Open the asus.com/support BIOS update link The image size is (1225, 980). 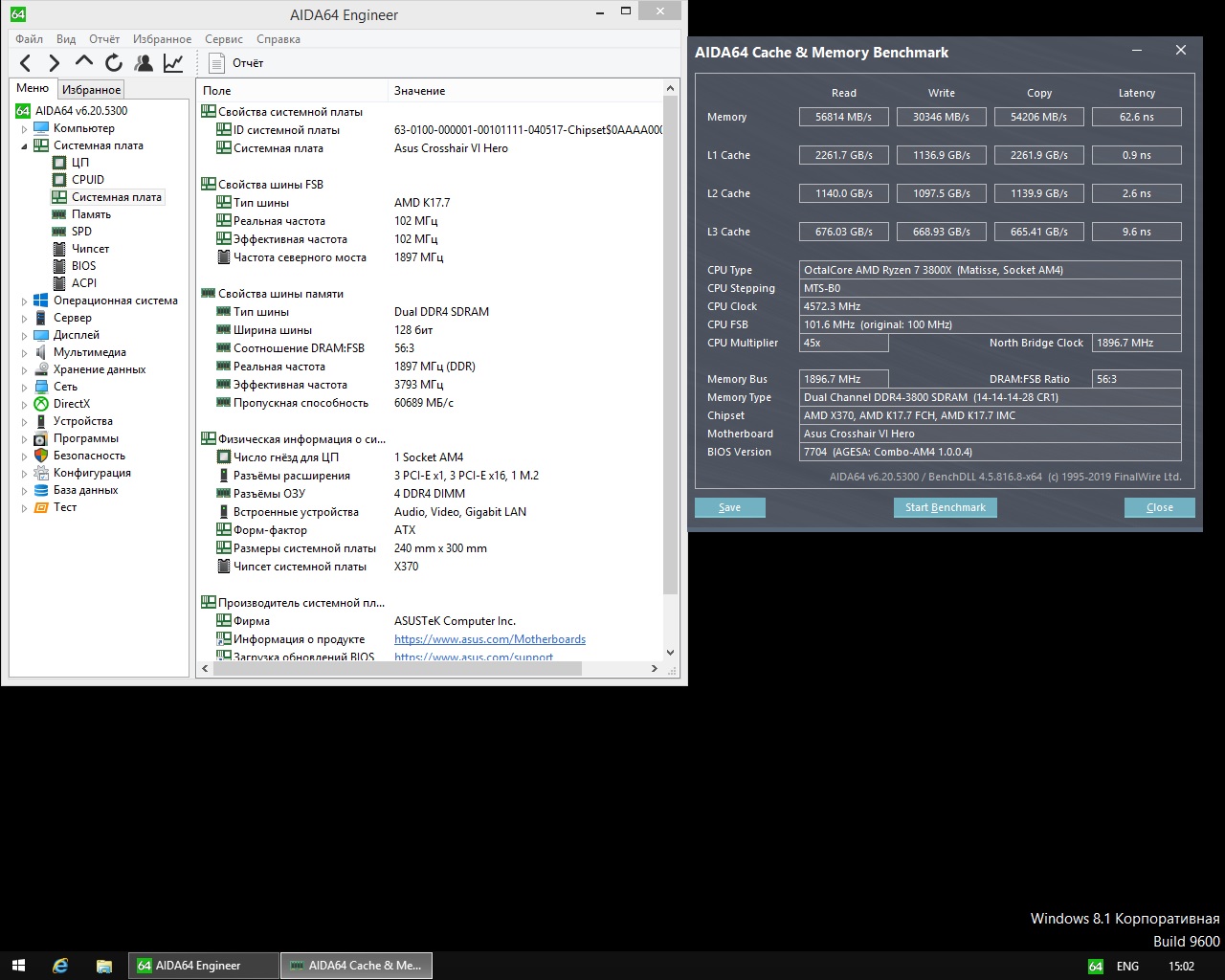[x=474, y=657]
